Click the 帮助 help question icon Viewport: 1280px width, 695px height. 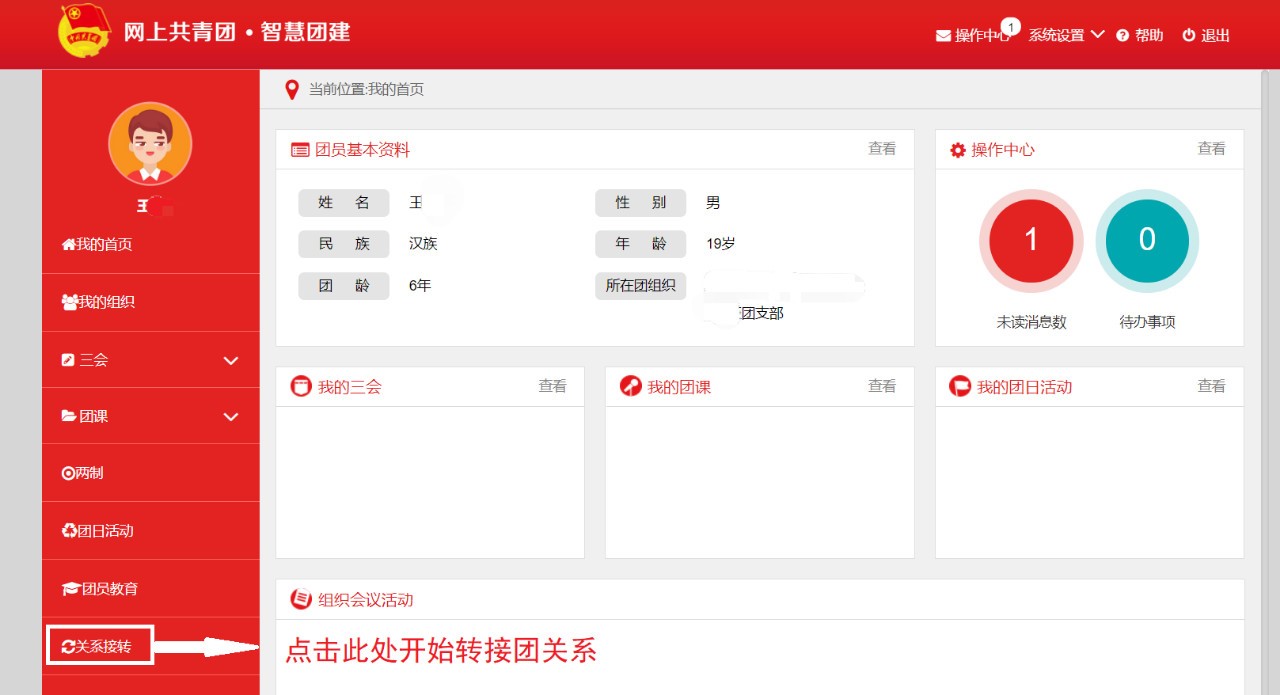pos(1123,36)
